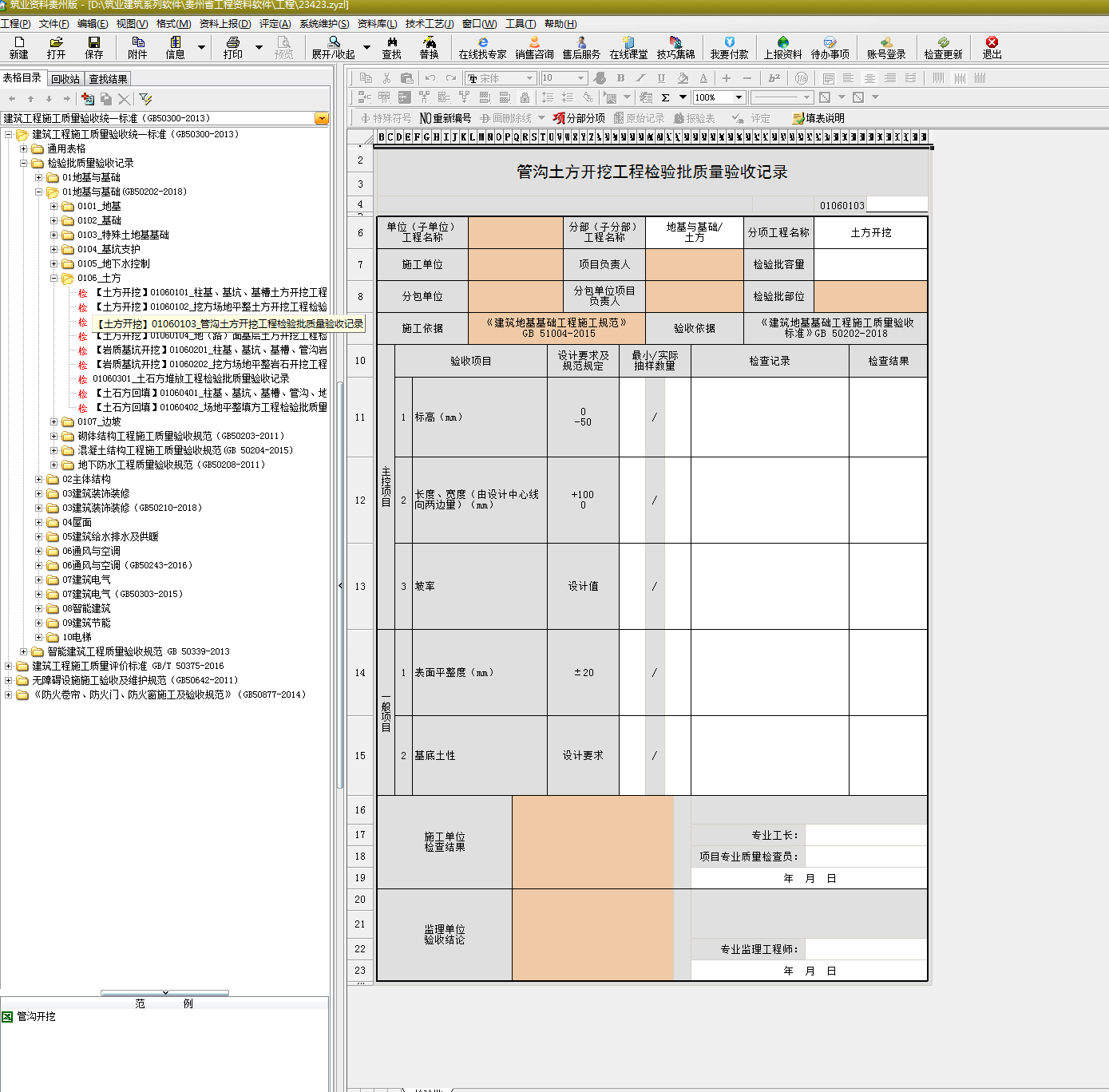Select the 管沟开挖 example item
This screenshot has width=1109, height=1092.
36,1016
